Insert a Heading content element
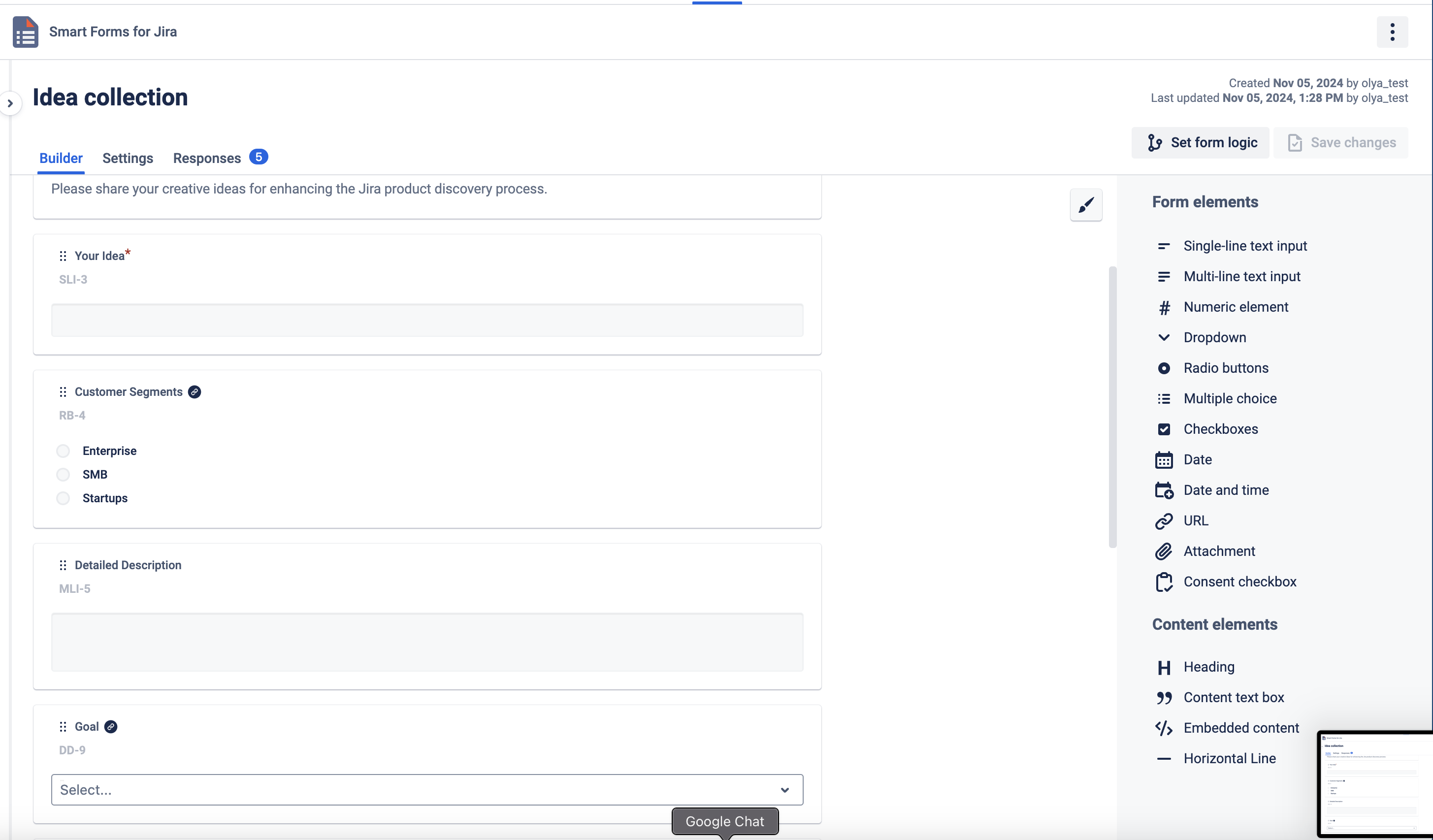The height and width of the screenshot is (840, 1433). 1208,667
